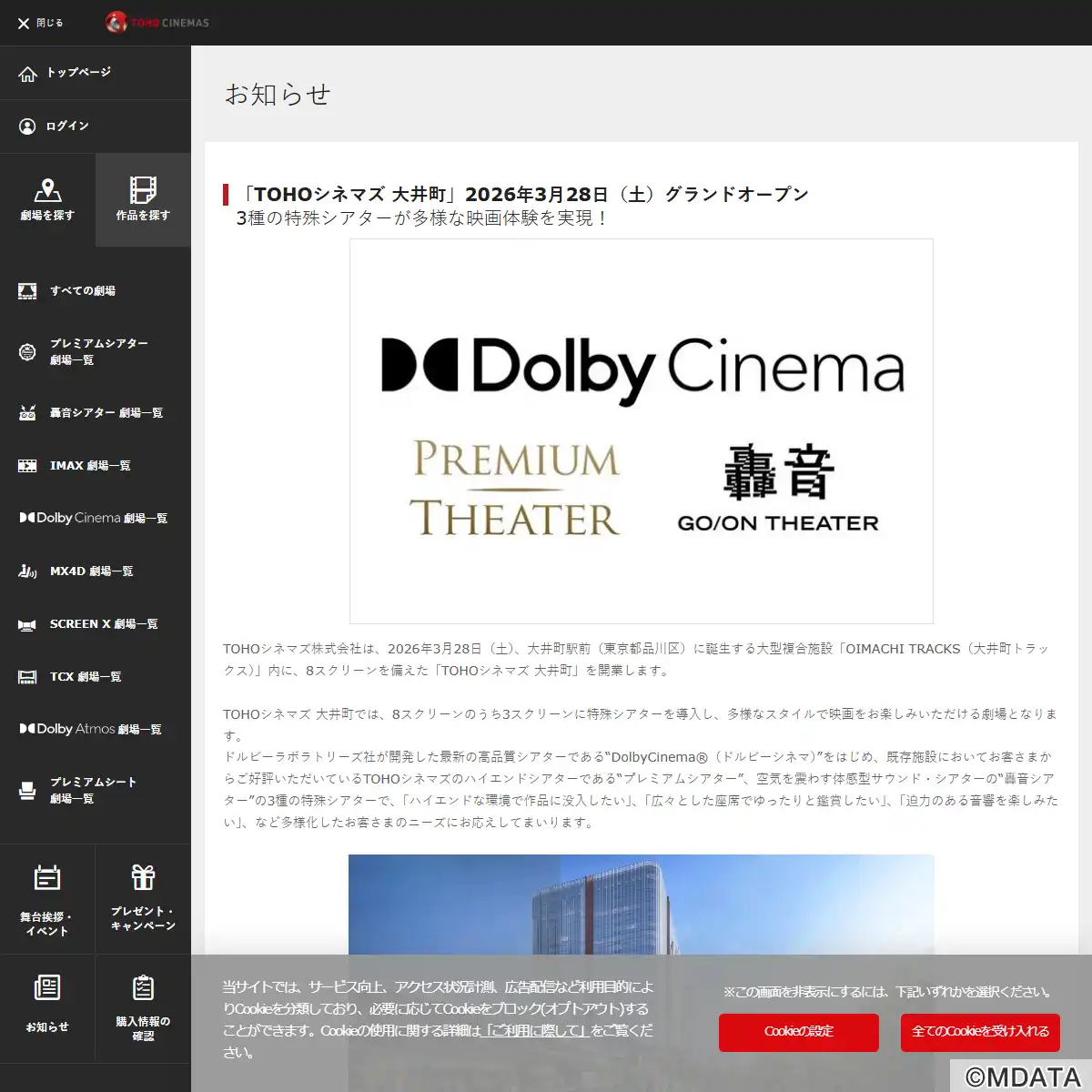This screenshot has width=1092, height=1092.
Task: Click the Dolby Cinema announcement image
Action: click(641, 430)
